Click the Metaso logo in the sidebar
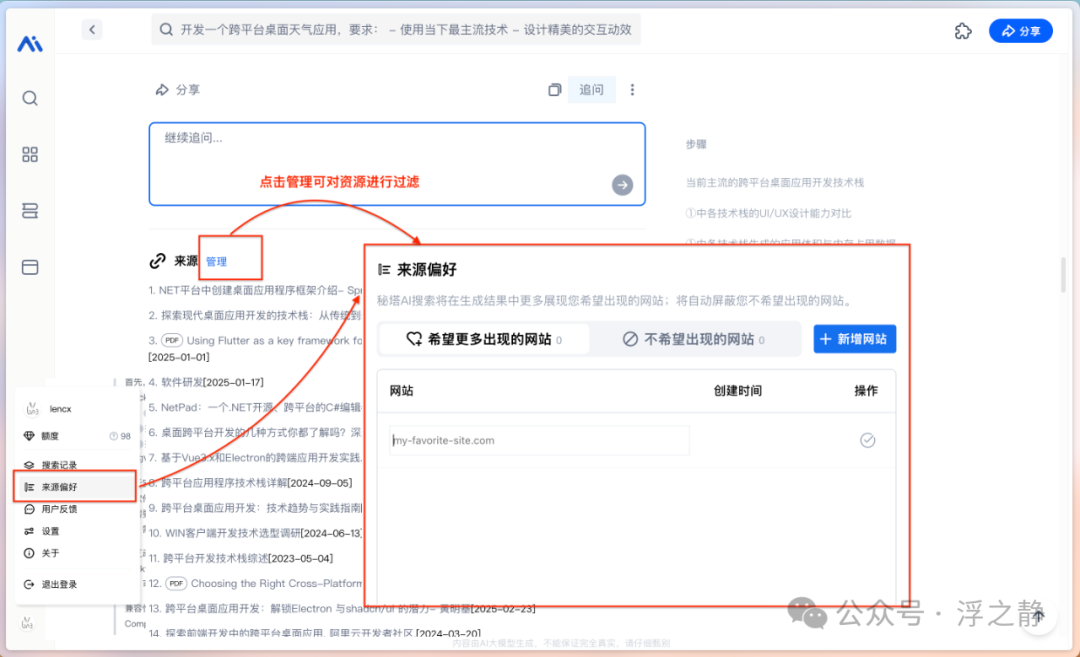Viewport: 1080px width, 657px height. (30, 44)
